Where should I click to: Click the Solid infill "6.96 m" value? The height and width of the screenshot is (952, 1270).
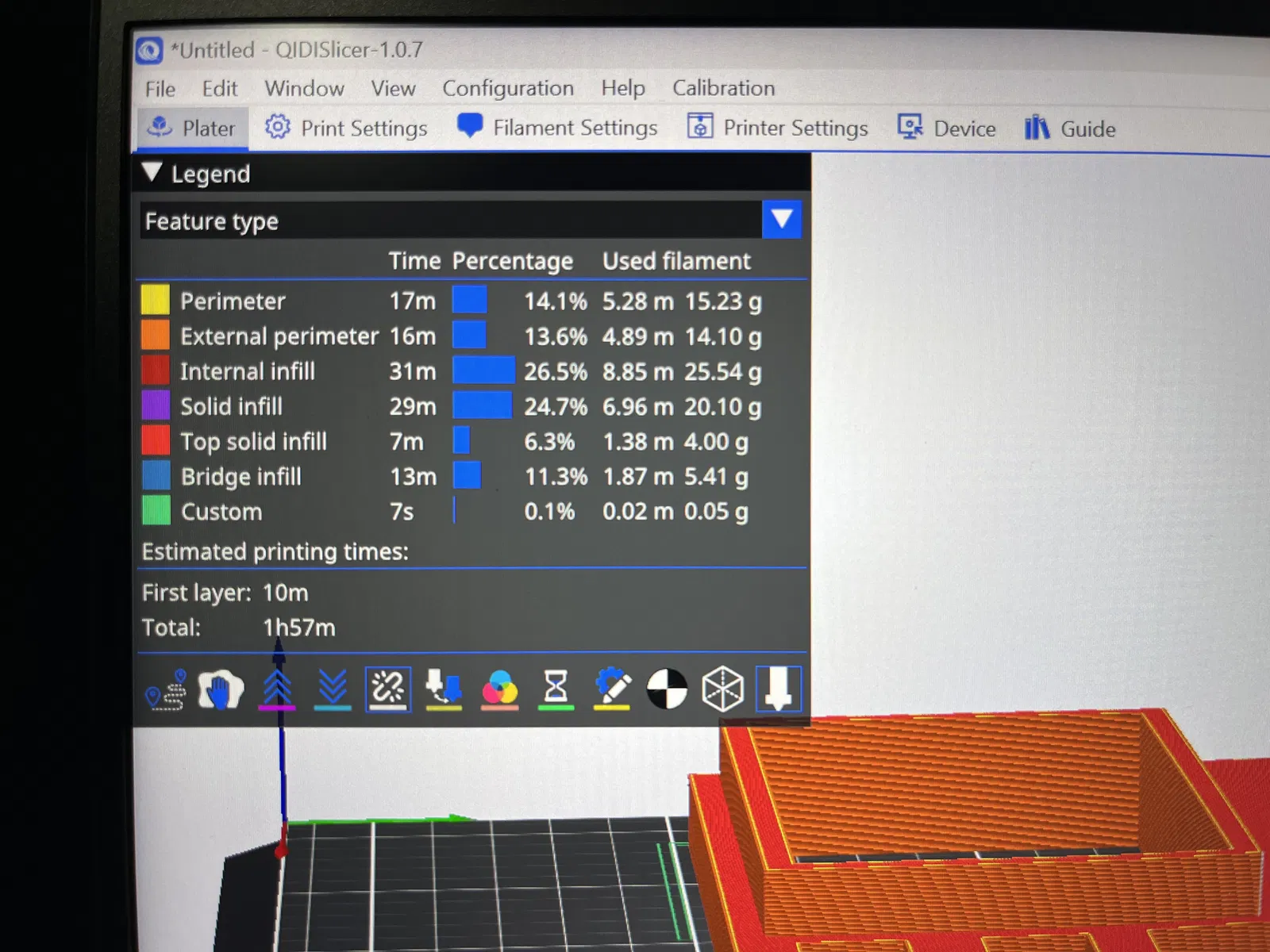pos(638,407)
